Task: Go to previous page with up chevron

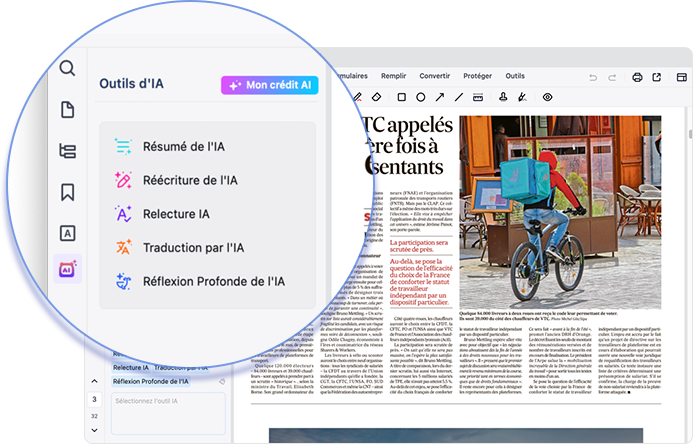Action: point(94,382)
